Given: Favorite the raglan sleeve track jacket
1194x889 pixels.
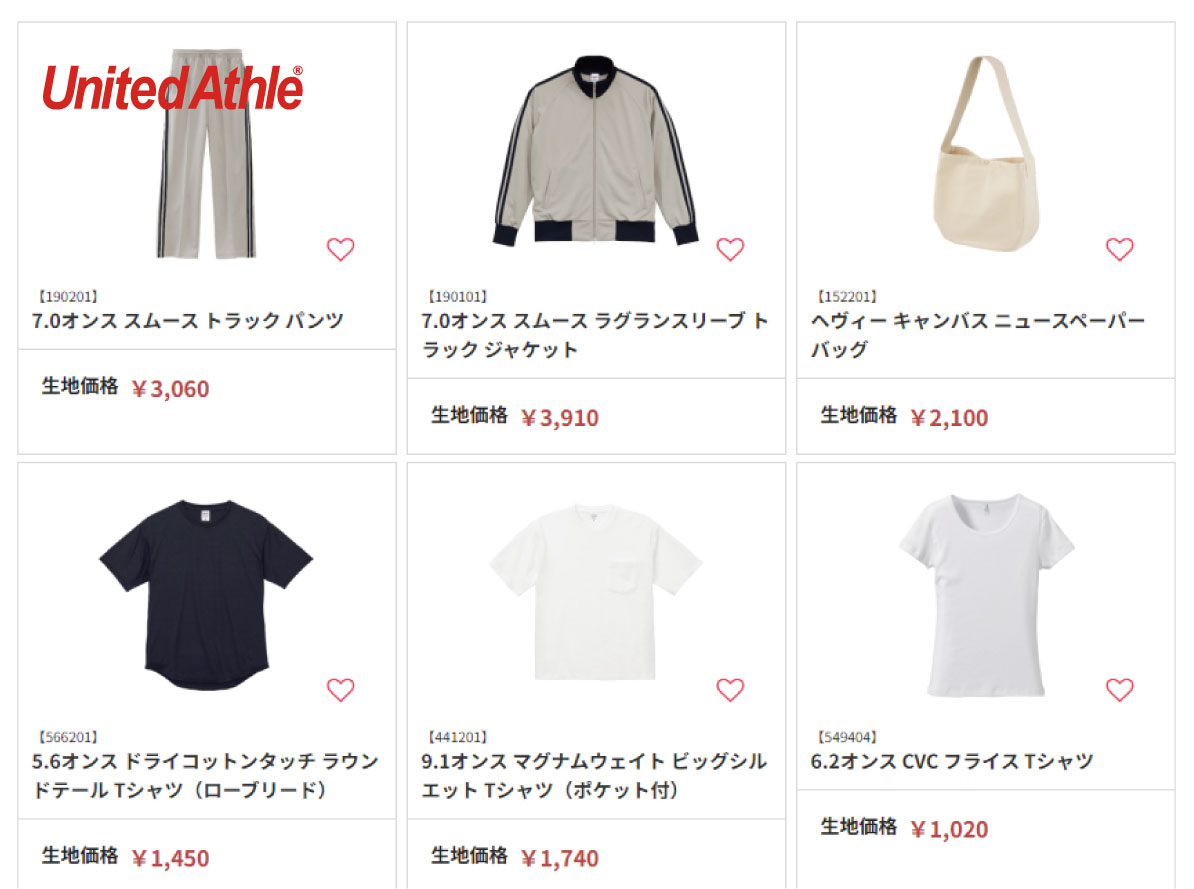Looking at the screenshot, I should (730, 249).
